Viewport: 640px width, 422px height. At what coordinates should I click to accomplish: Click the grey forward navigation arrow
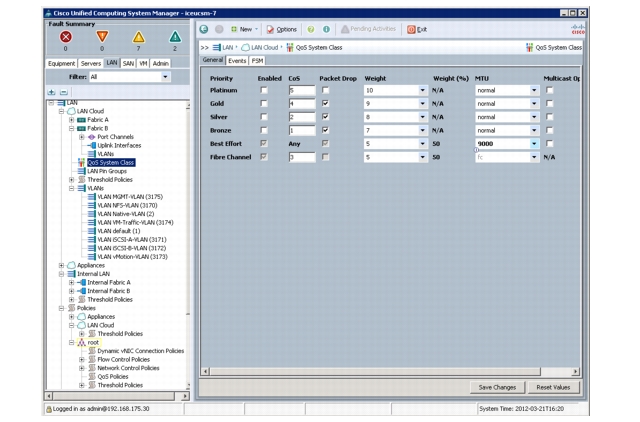219,29
